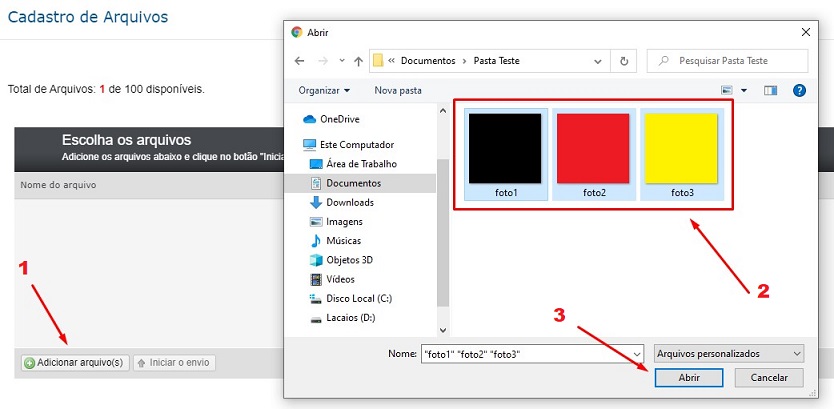Select the yellow foto3 thumbnail
834x409 pixels.
(x=682, y=154)
